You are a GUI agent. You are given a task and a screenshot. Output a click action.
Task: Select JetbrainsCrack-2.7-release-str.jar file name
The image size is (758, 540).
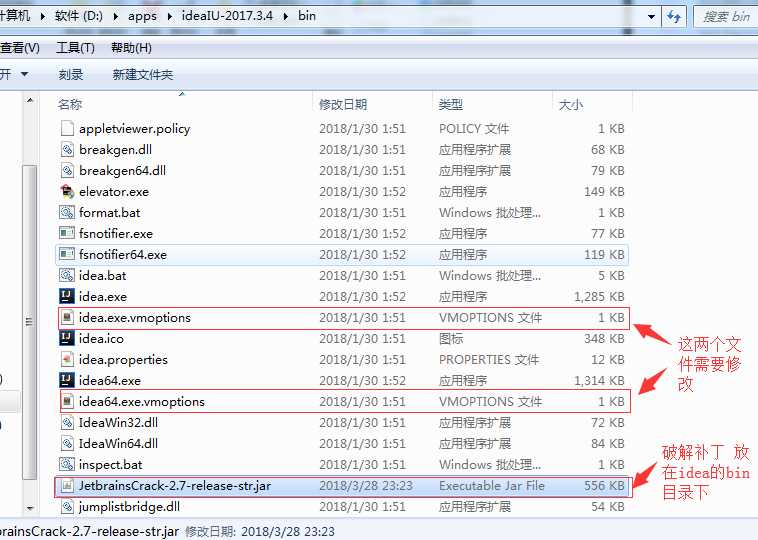pyautogui.click(x=175, y=485)
